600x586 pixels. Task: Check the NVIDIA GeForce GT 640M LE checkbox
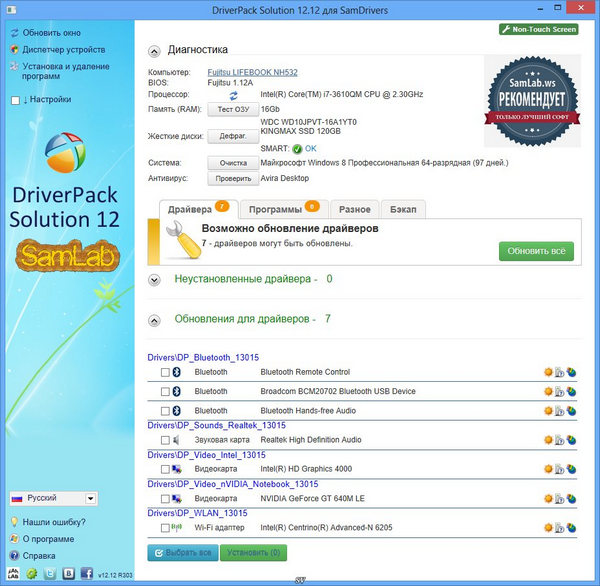tap(165, 499)
